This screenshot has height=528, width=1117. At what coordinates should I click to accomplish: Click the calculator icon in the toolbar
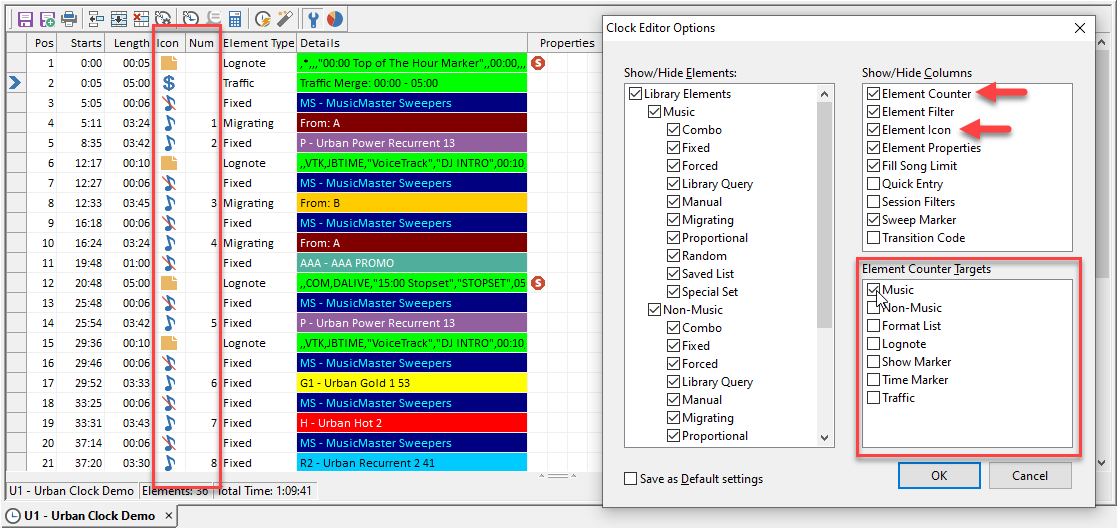tap(235, 19)
